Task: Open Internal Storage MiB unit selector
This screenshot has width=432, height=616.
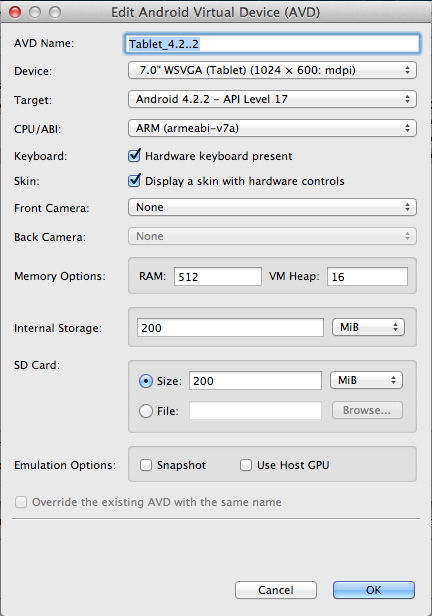Action: tap(368, 327)
